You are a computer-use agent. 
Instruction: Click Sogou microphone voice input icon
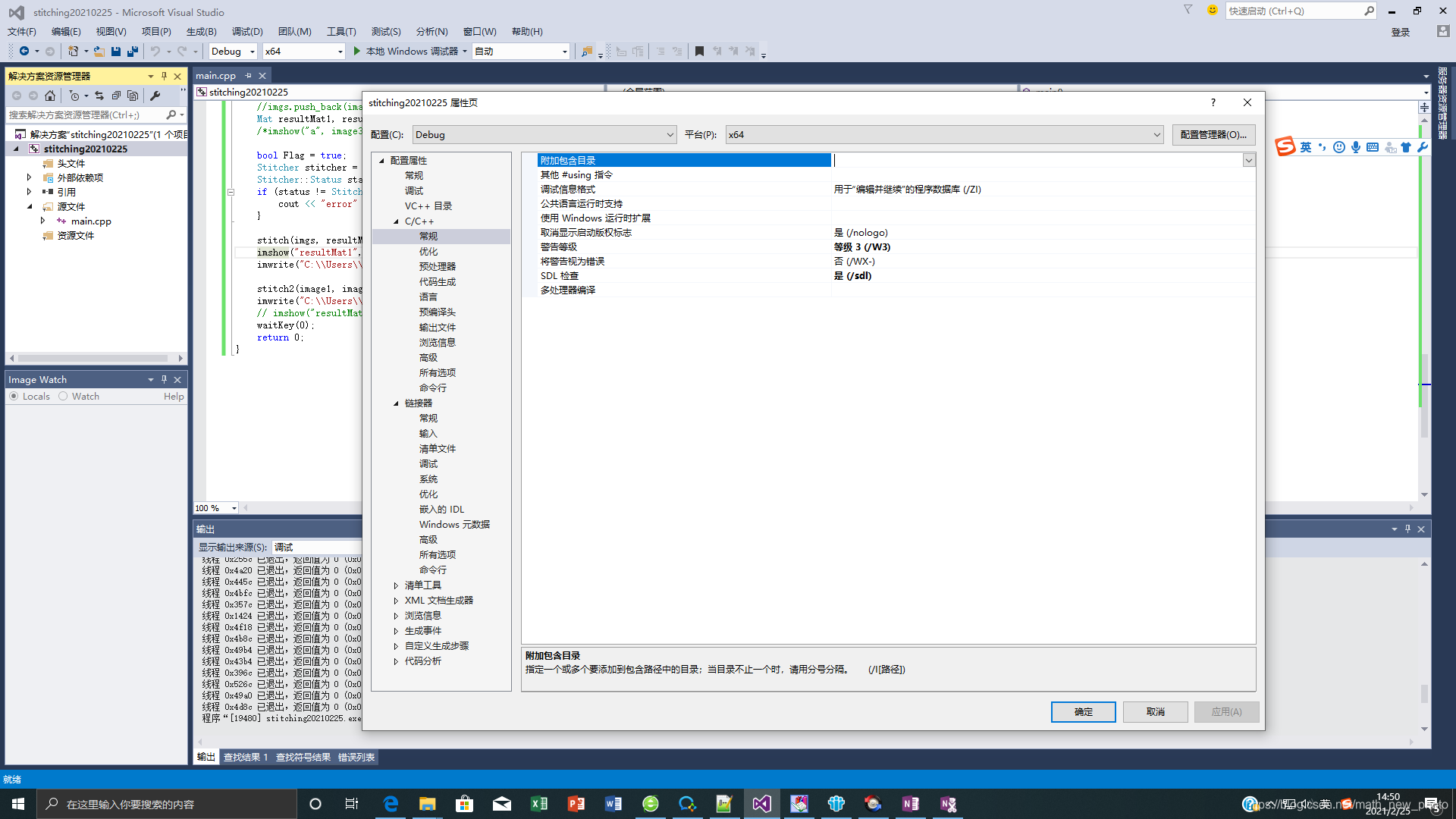coord(1356,147)
